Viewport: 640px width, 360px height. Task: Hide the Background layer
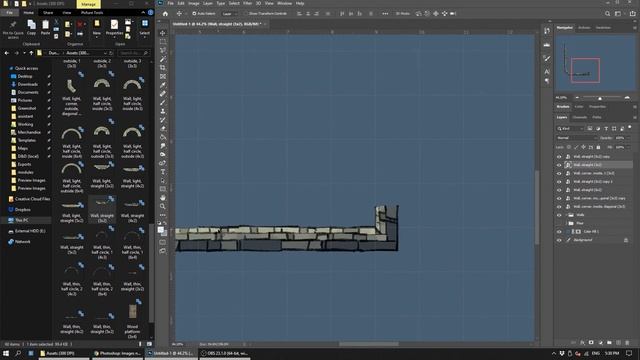point(559,240)
